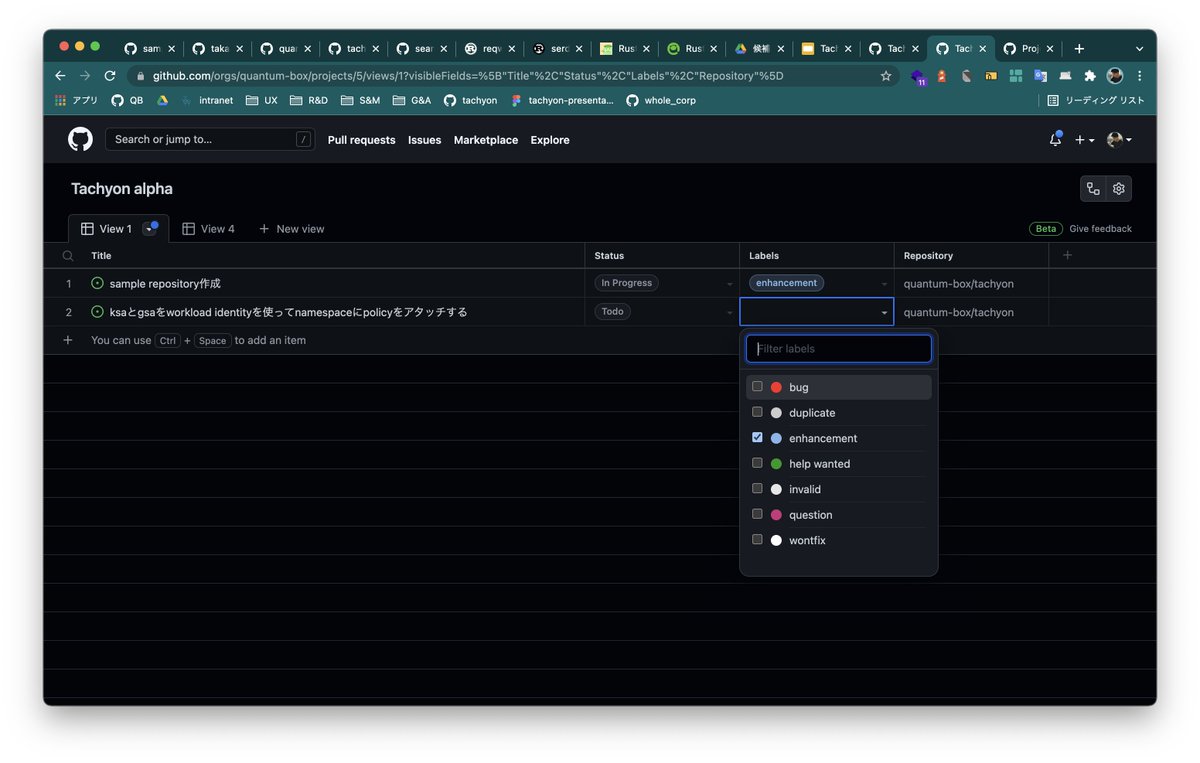The width and height of the screenshot is (1200, 763).
Task: Open labels dropdown arrow for sample repository row
Action: (884, 284)
